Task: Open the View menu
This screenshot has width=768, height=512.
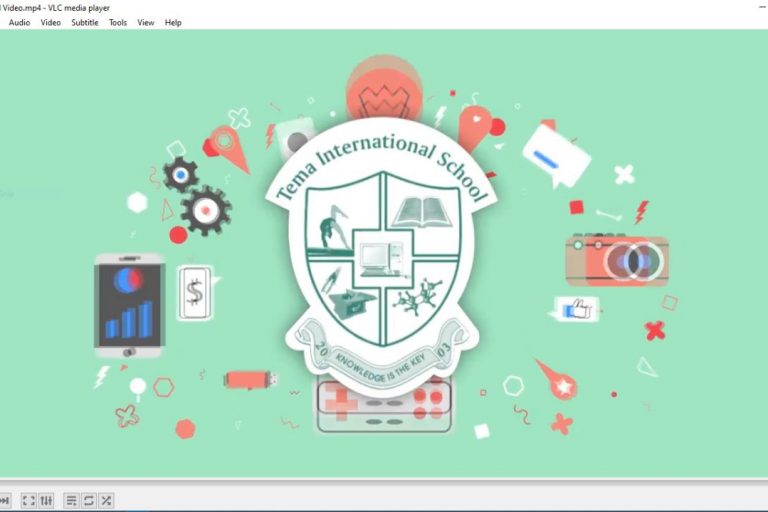Action: coord(145,23)
